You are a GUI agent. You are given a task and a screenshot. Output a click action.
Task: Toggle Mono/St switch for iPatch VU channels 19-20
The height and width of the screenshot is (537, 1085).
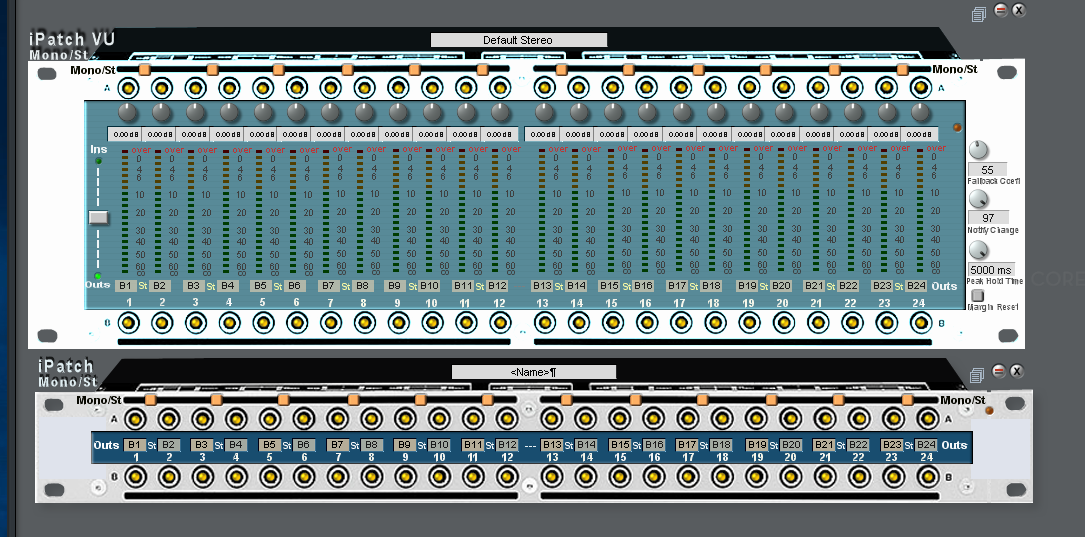[x=765, y=70]
